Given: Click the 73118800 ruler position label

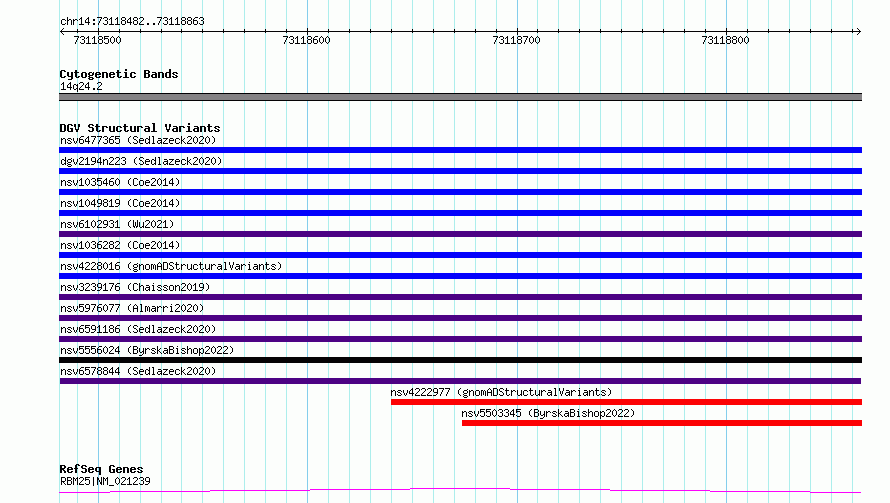Looking at the screenshot, I should (725, 40).
